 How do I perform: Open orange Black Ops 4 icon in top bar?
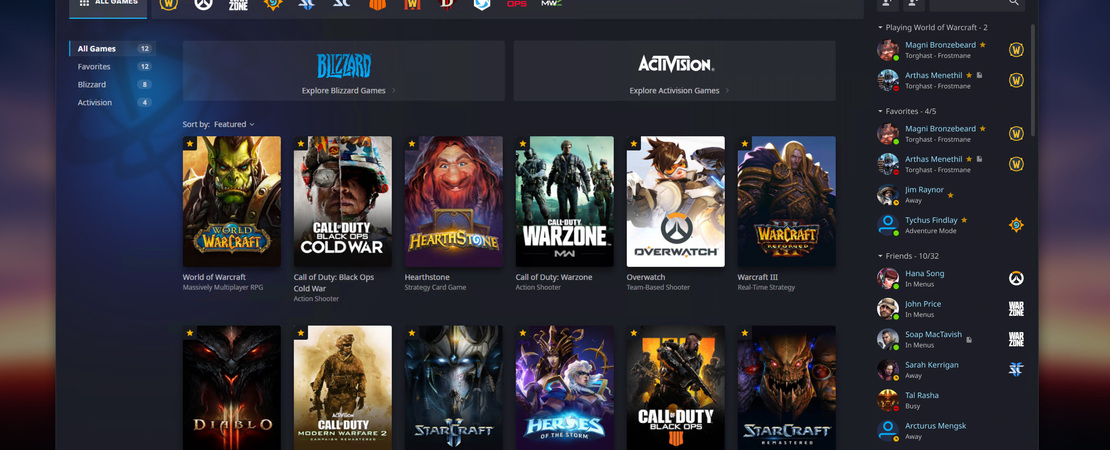pos(378,4)
